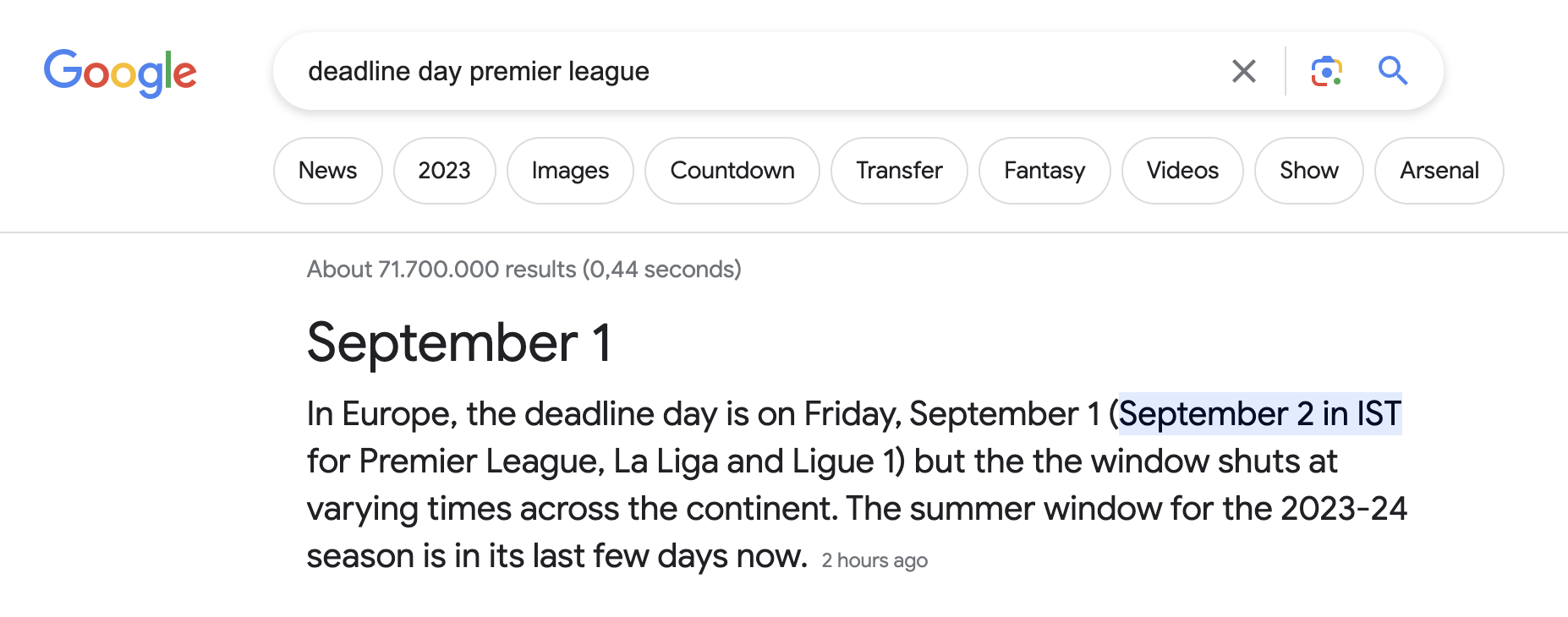
Task: Focus the search box containing deadline day query
Action: (761, 71)
